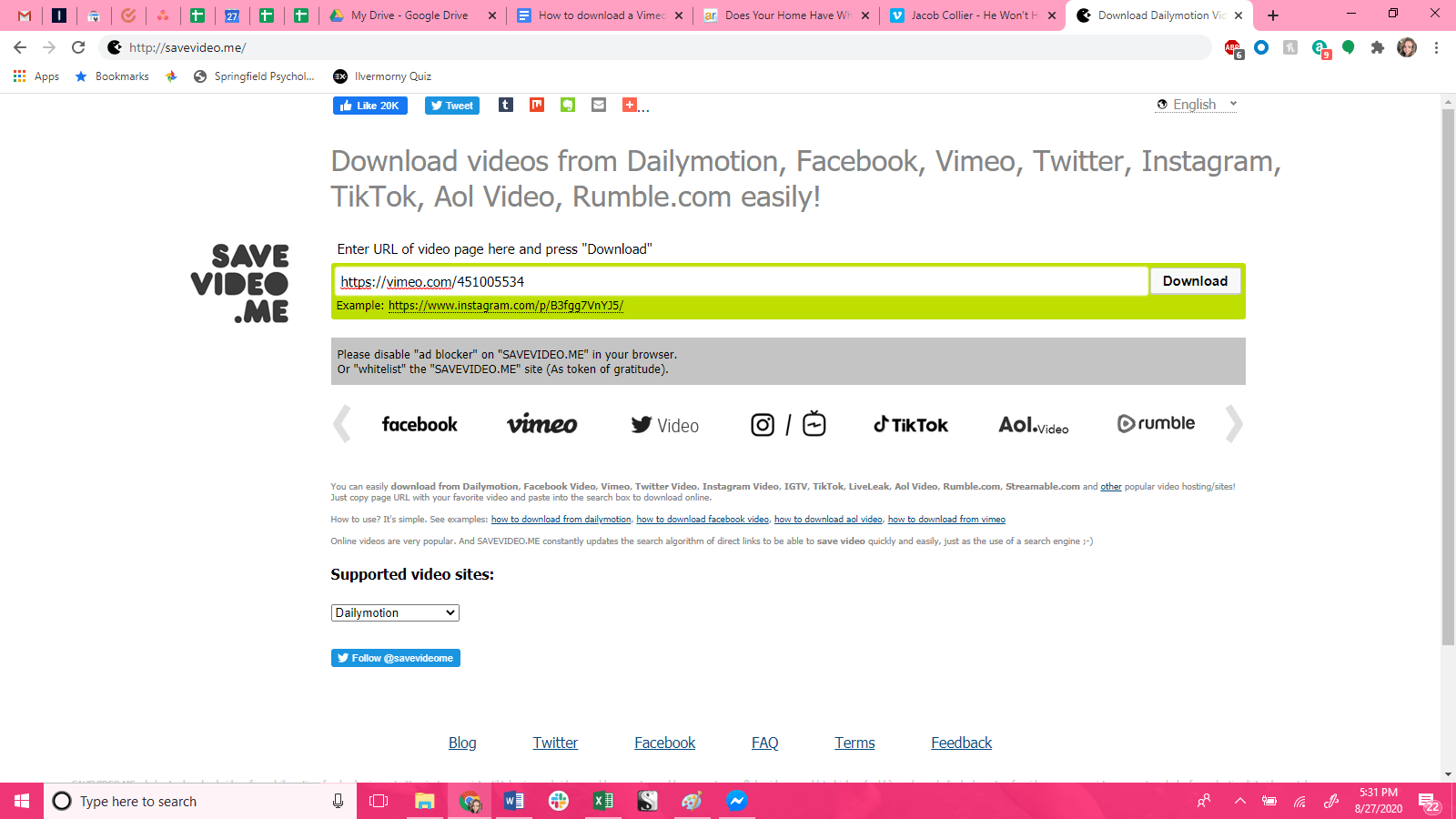Open the Feedback footer link
The height and width of the screenshot is (819, 1456).
[x=962, y=743]
